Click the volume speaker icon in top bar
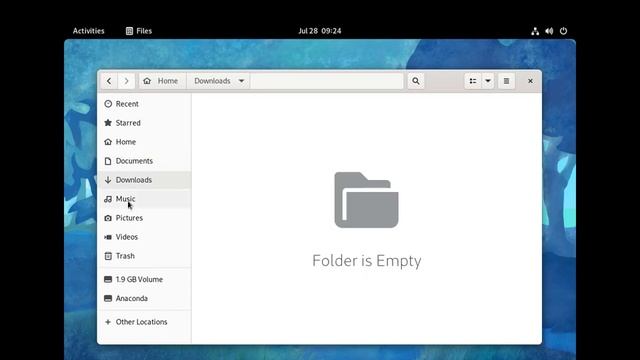 tap(549, 31)
